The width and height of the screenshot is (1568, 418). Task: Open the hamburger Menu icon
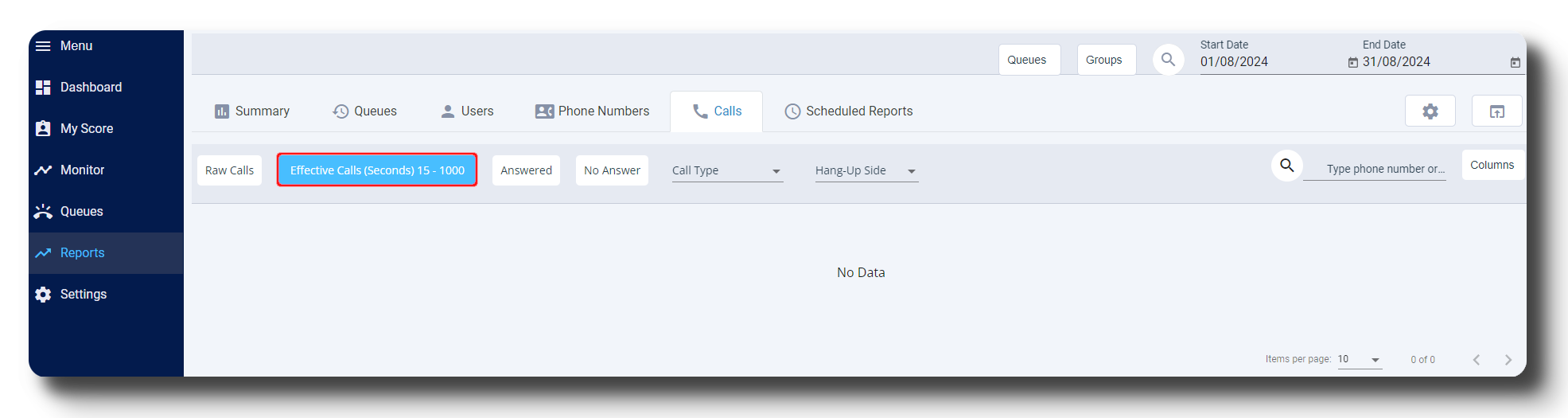[43, 46]
